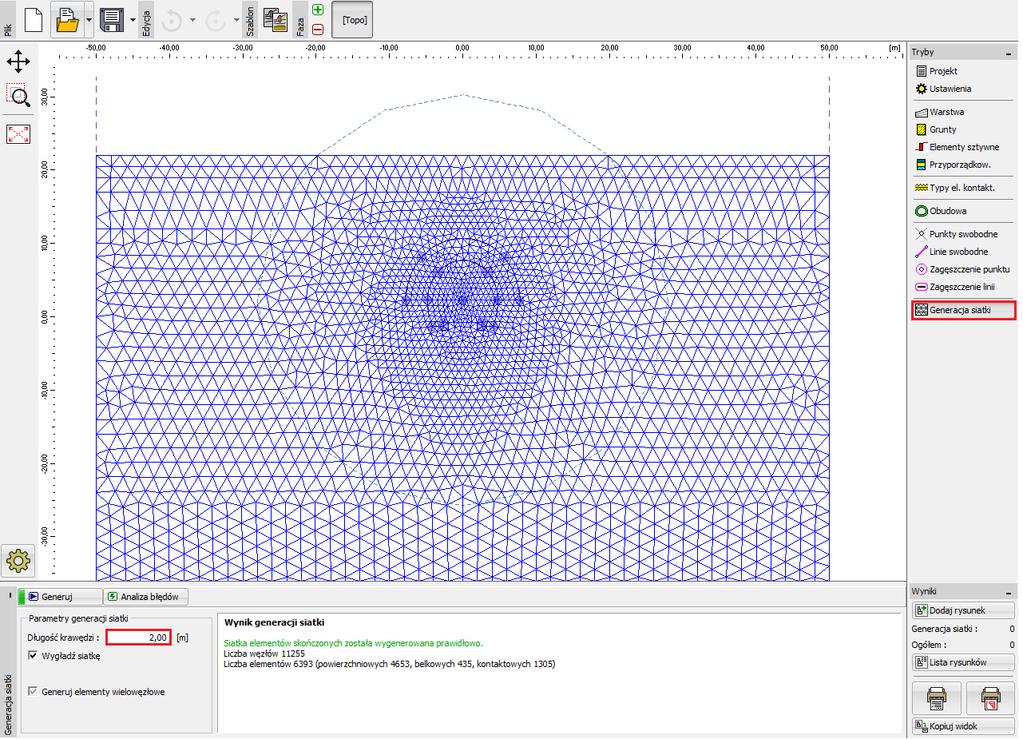Click the Liczba węzłów 11255 text
Image resolution: width=1023 pixels, height=739 pixels.
264,654
